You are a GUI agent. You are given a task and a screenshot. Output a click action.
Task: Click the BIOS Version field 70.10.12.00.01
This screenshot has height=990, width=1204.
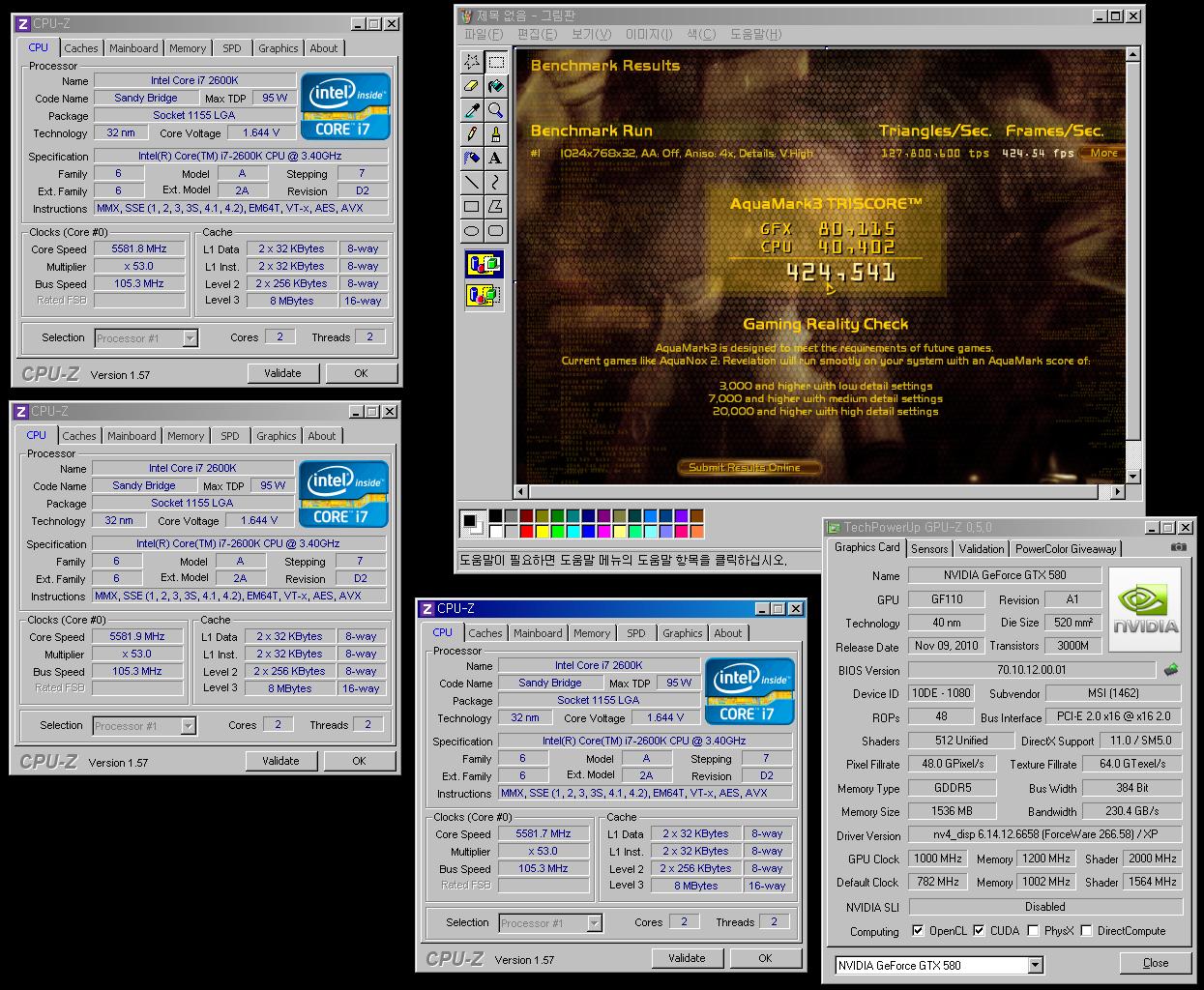pos(1032,669)
